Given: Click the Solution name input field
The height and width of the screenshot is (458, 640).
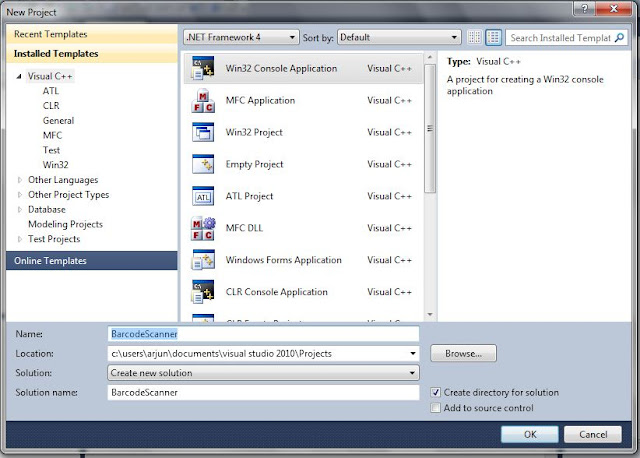Looking at the screenshot, I should pos(263,392).
